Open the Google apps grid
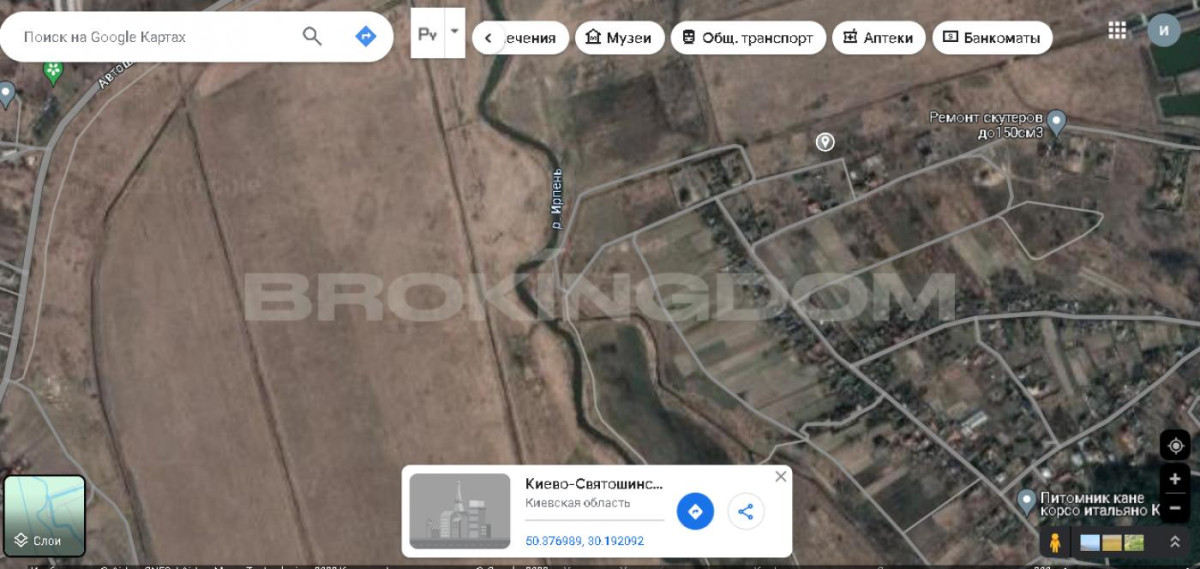Image resolution: width=1200 pixels, height=569 pixels. (x=1117, y=30)
